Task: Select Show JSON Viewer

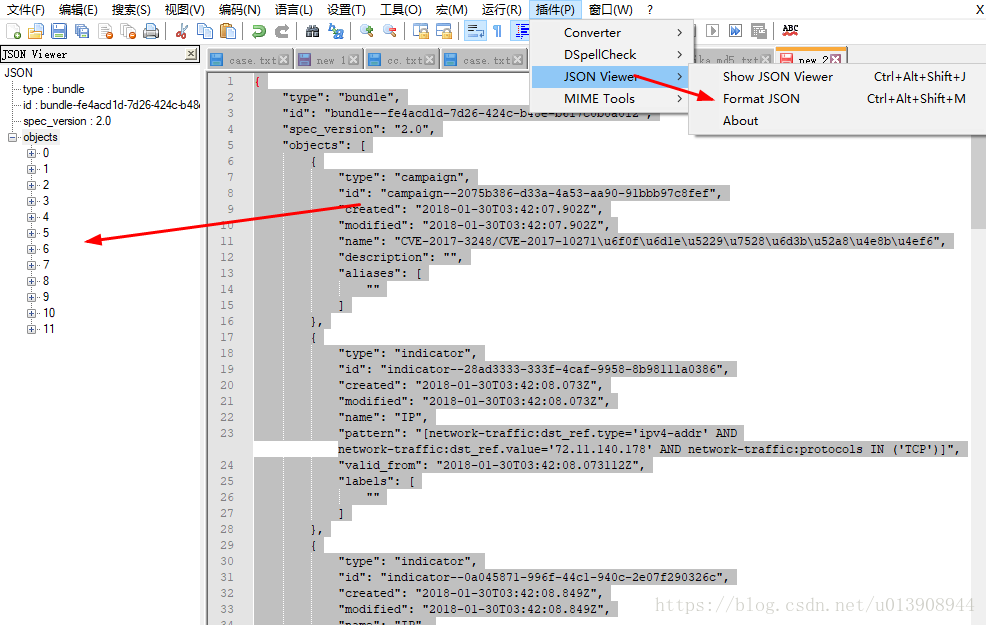Action: point(777,76)
